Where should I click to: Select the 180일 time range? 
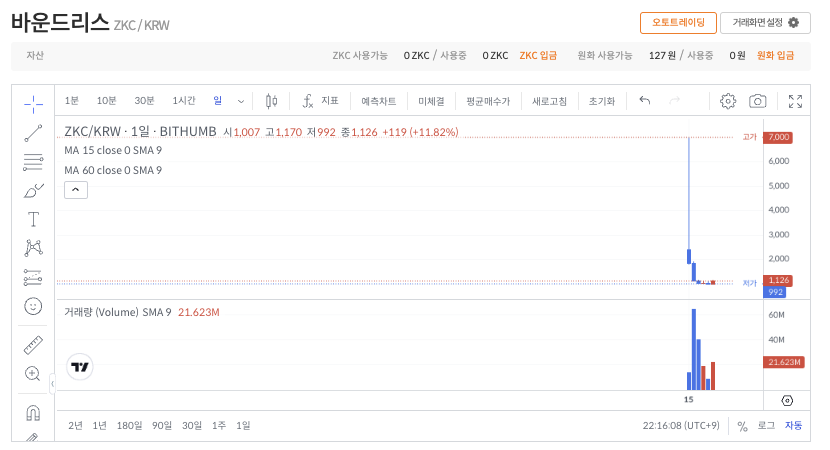pos(129,425)
